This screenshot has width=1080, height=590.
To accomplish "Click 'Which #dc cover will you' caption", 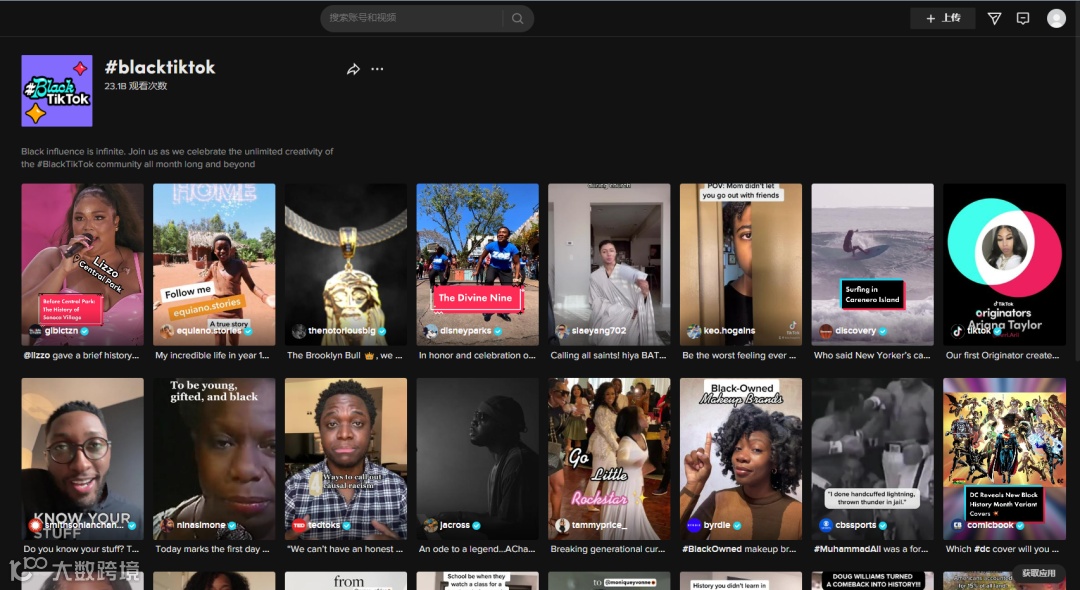I will coord(1002,549).
